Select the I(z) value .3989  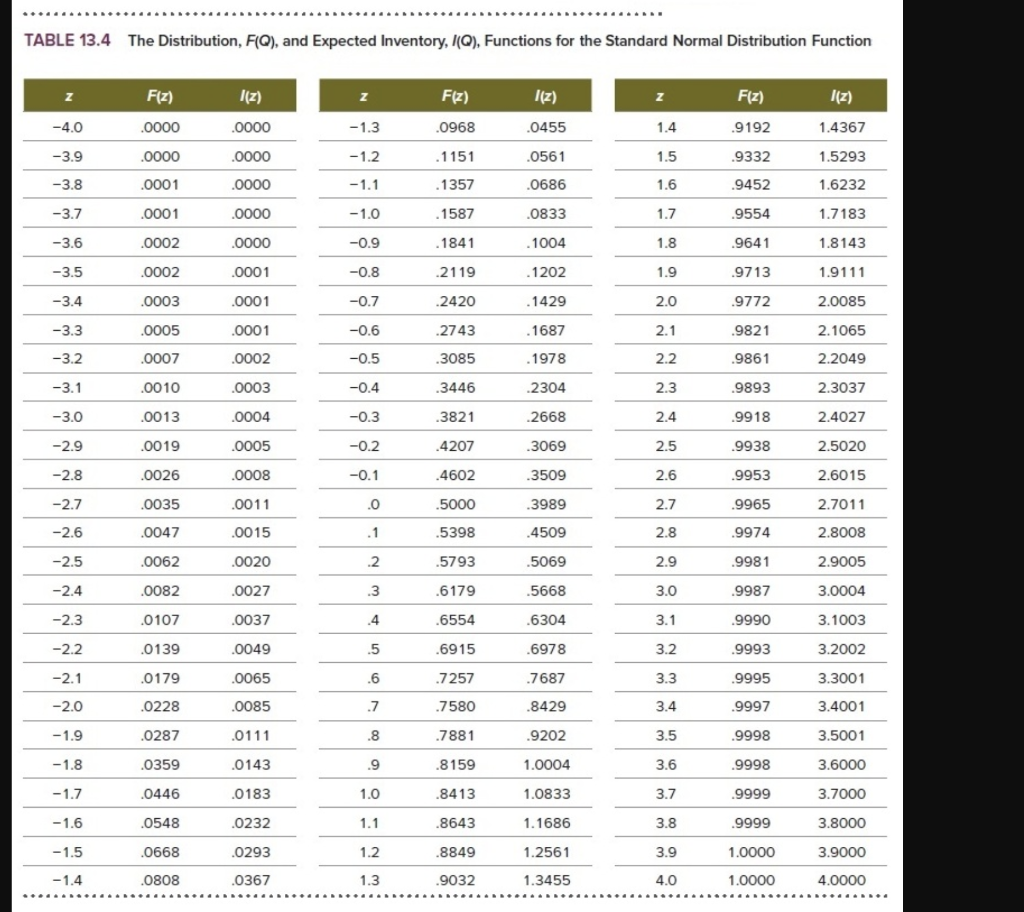pos(547,504)
